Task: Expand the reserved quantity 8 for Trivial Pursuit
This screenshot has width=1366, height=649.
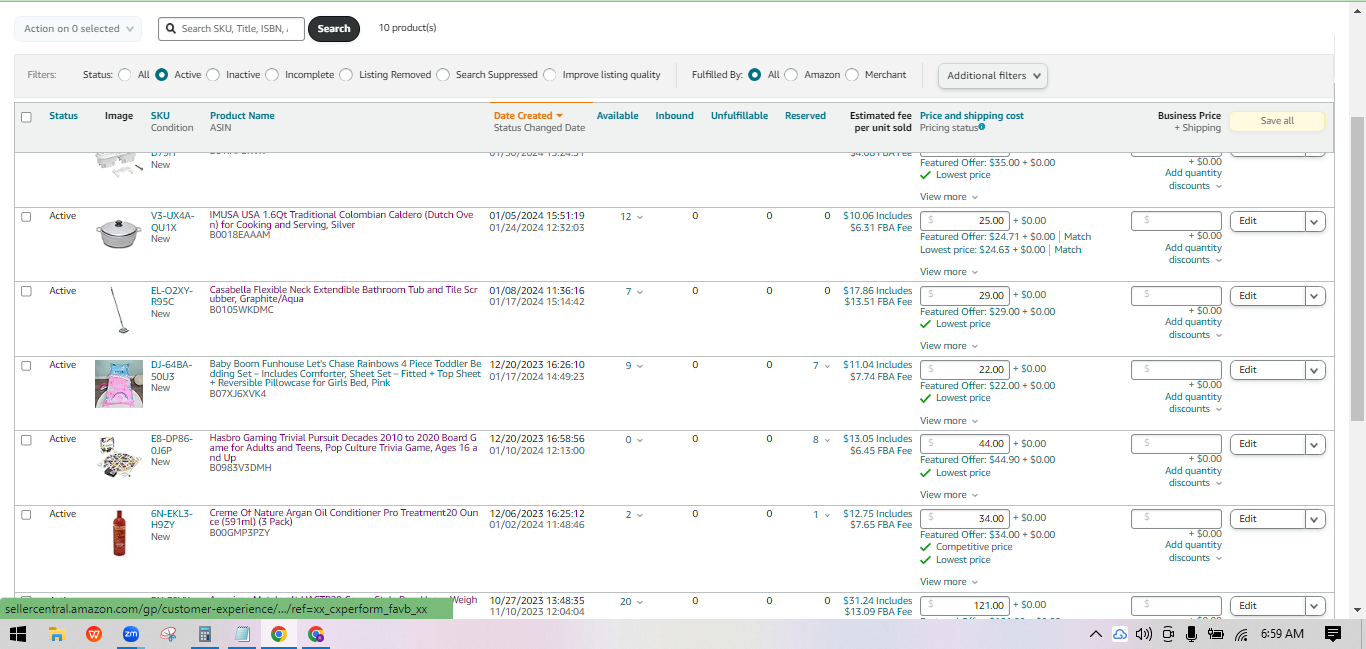Action: [x=821, y=439]
